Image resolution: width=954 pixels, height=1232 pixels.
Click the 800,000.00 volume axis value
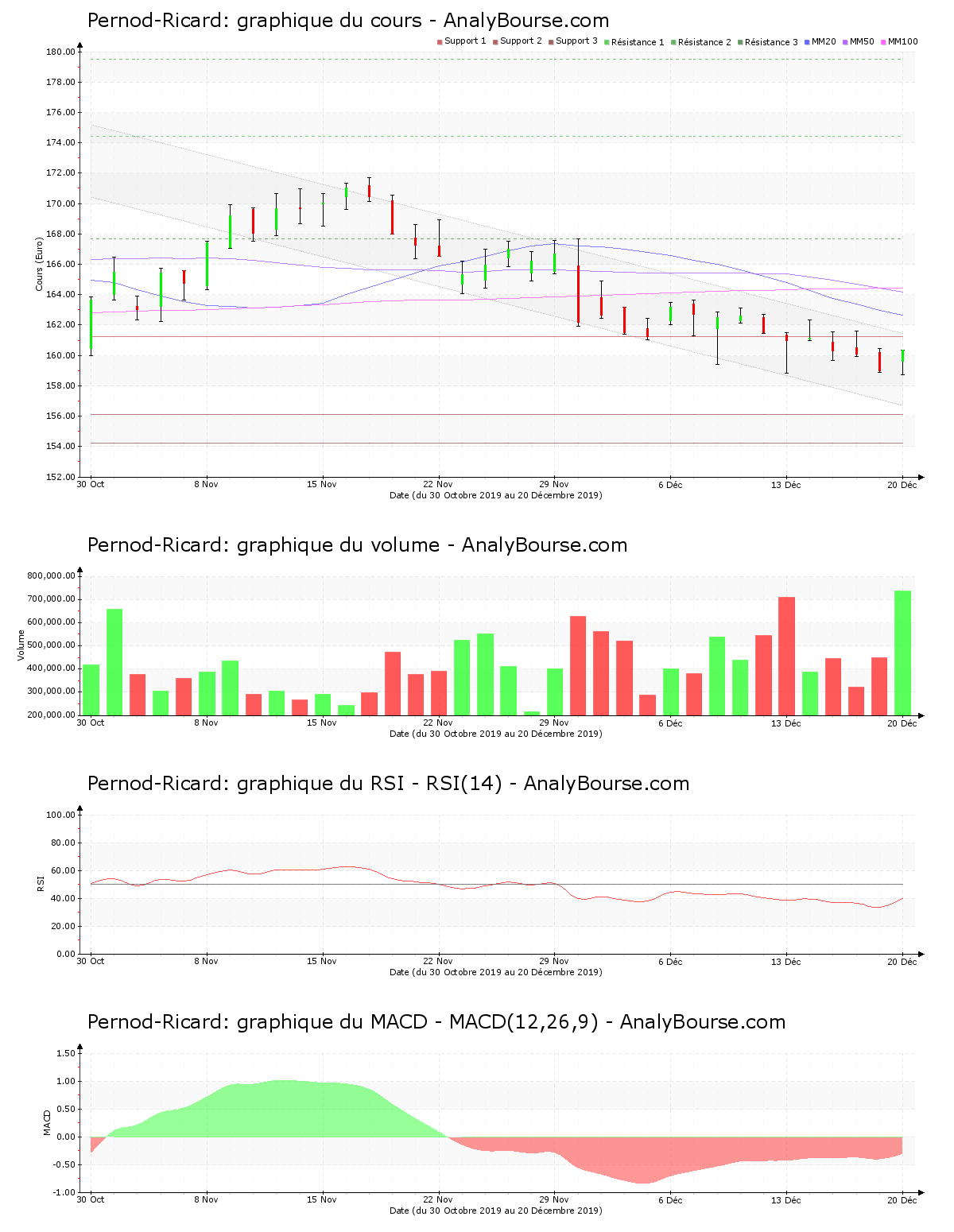tap(51, 576)
